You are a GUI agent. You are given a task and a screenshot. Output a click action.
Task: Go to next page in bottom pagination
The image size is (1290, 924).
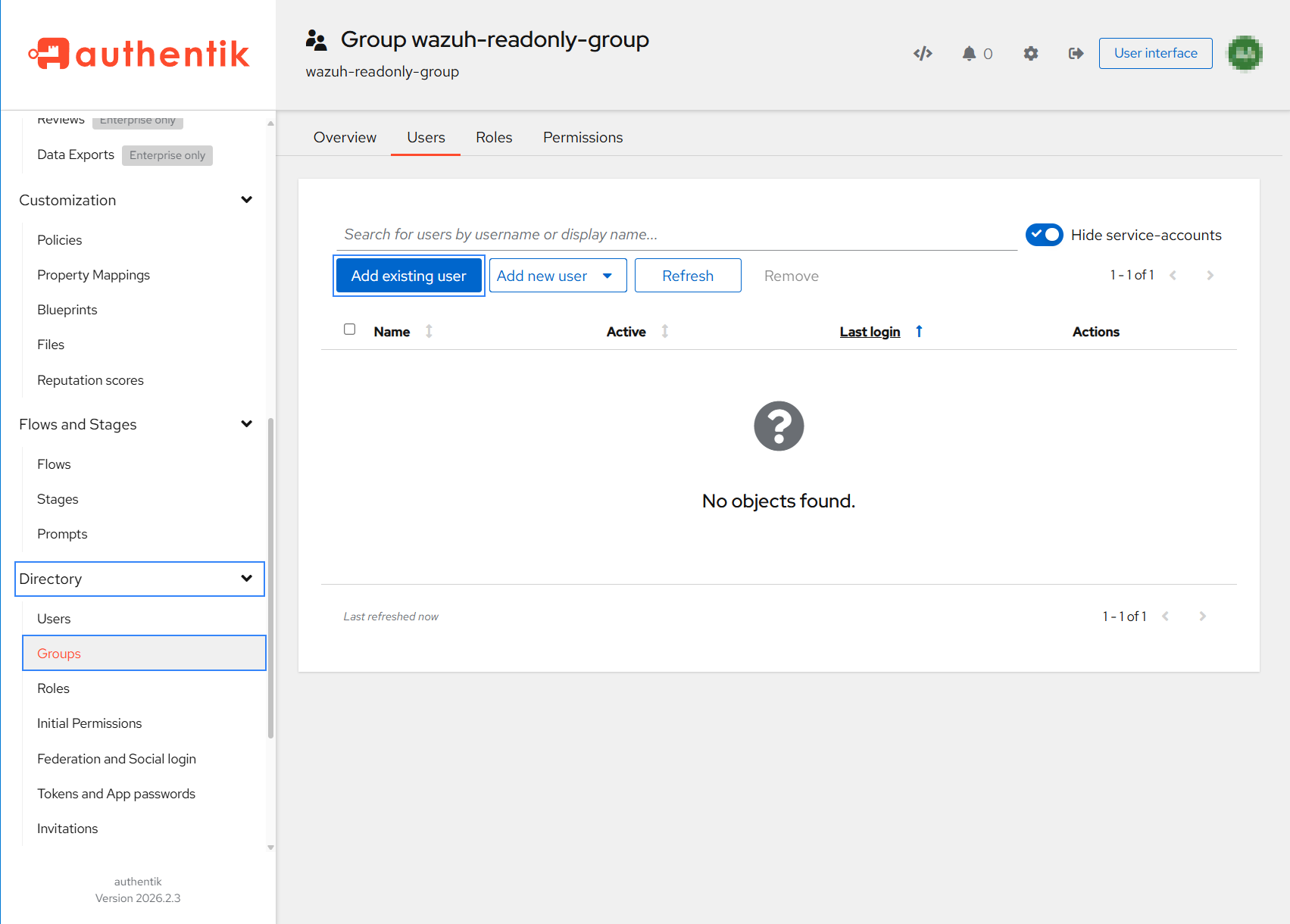(x=1202, y=616)
